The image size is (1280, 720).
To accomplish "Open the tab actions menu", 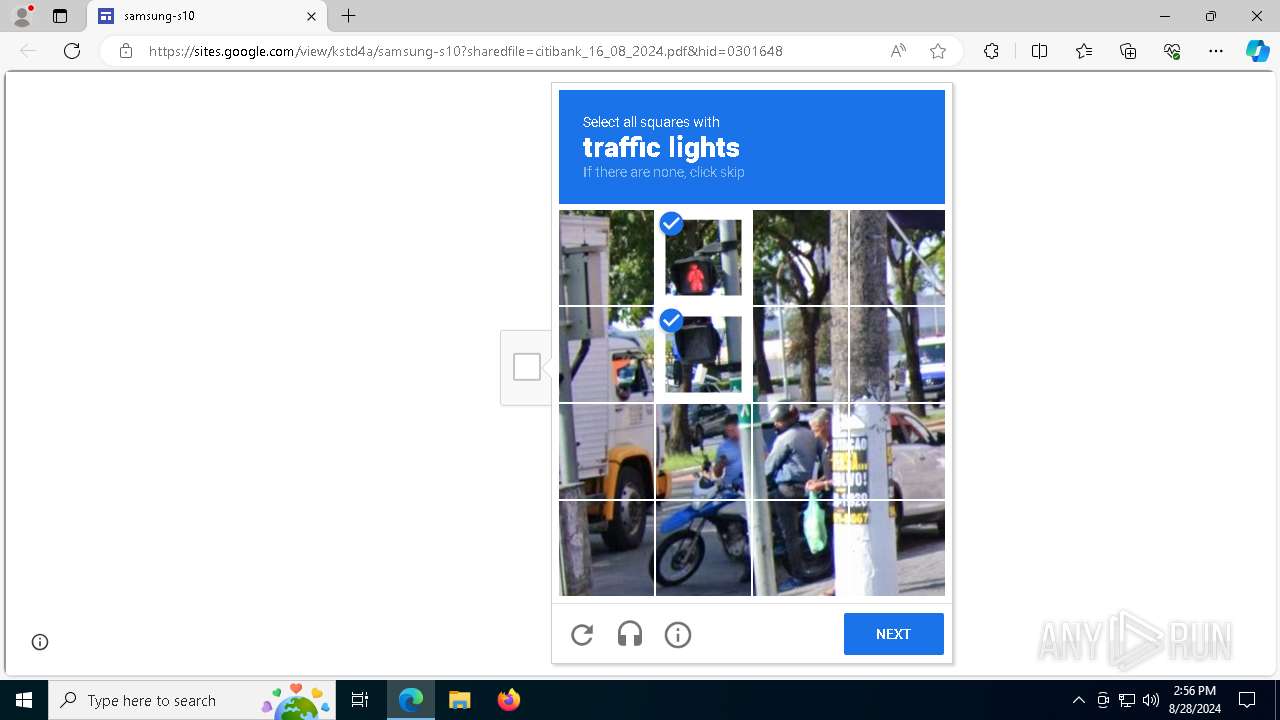I will click(x=60, y=16).
